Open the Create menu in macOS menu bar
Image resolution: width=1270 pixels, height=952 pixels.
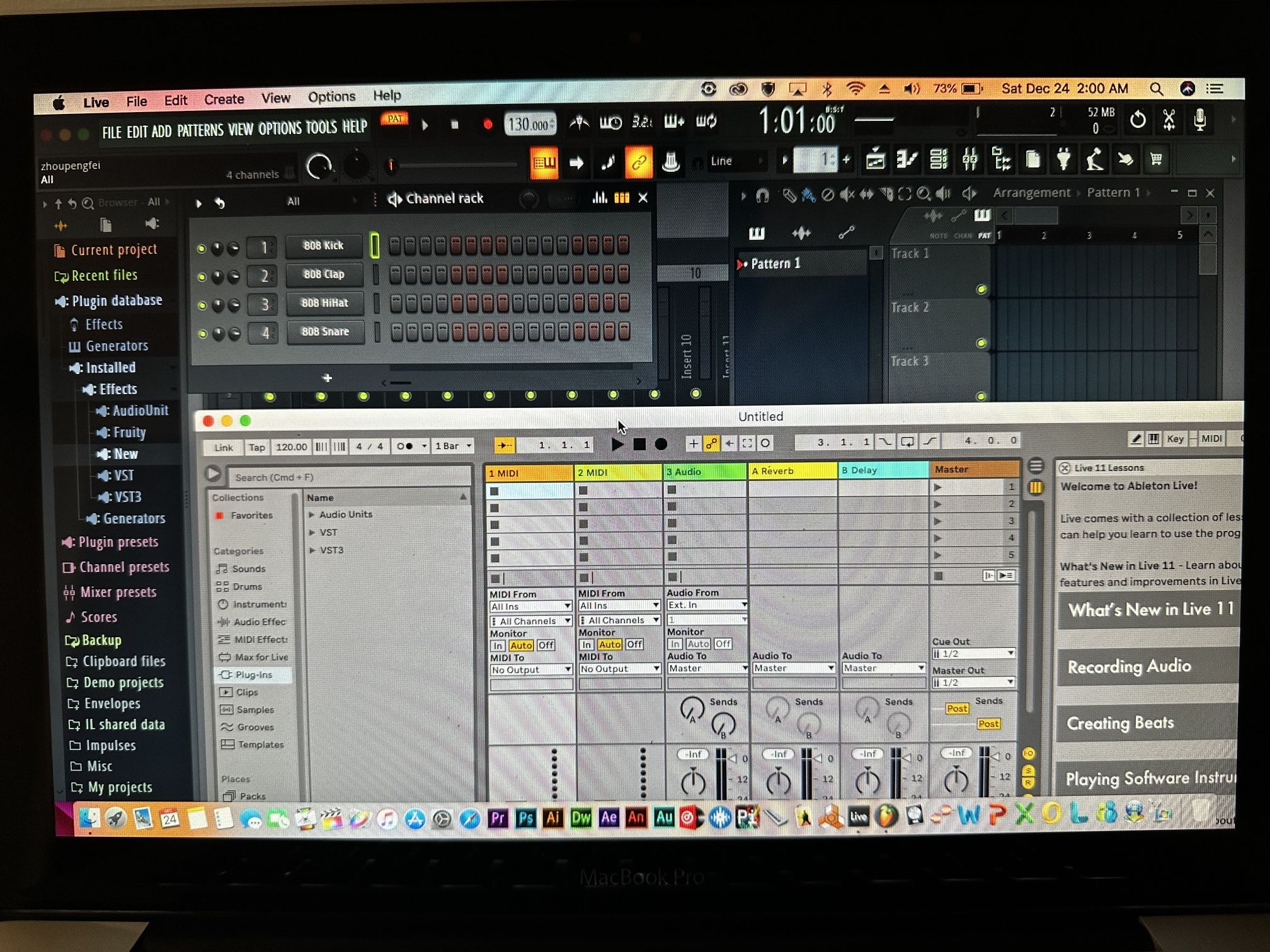tap(224, 99)
